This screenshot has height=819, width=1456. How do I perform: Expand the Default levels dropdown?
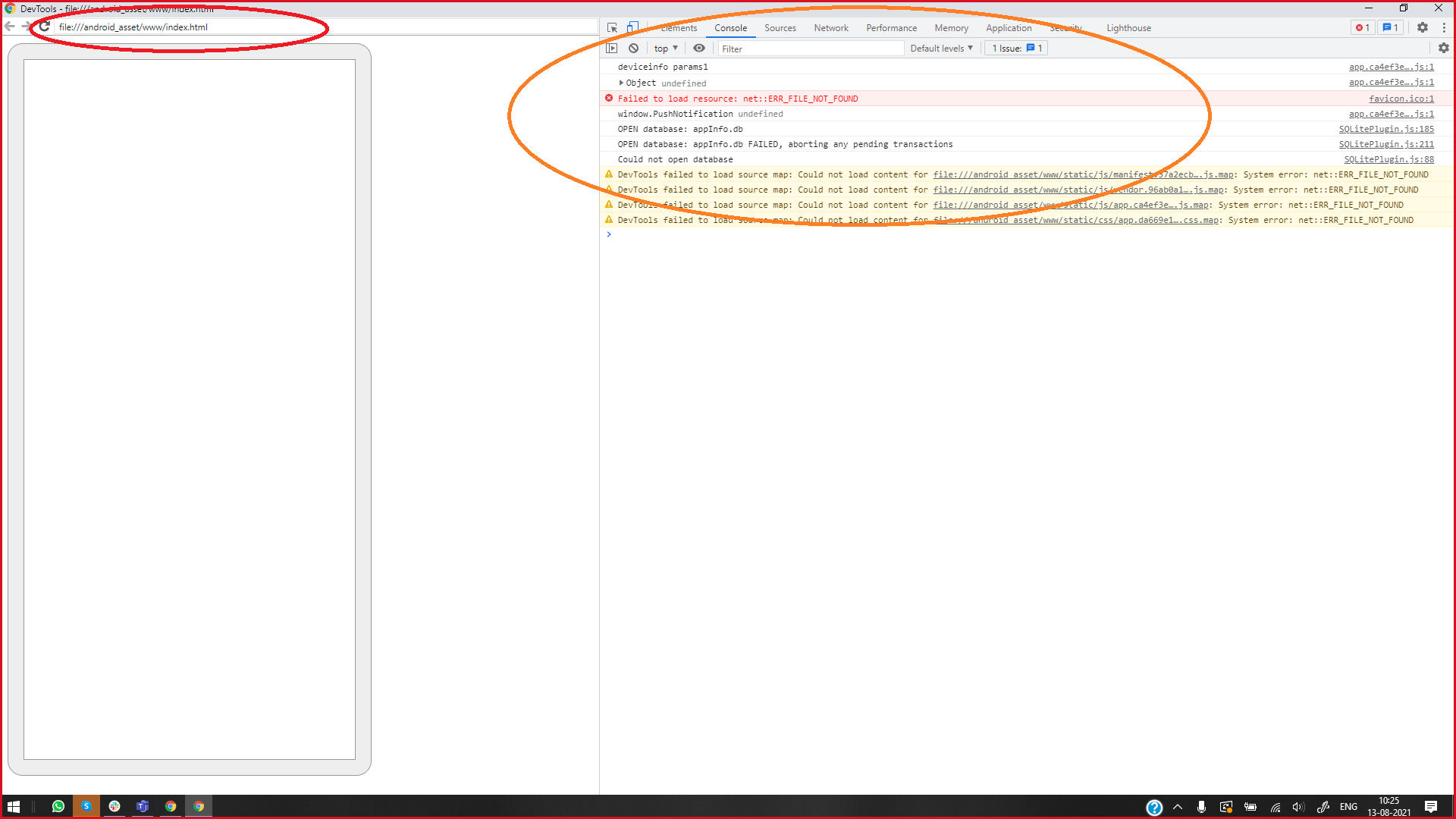tap(941, 48)
